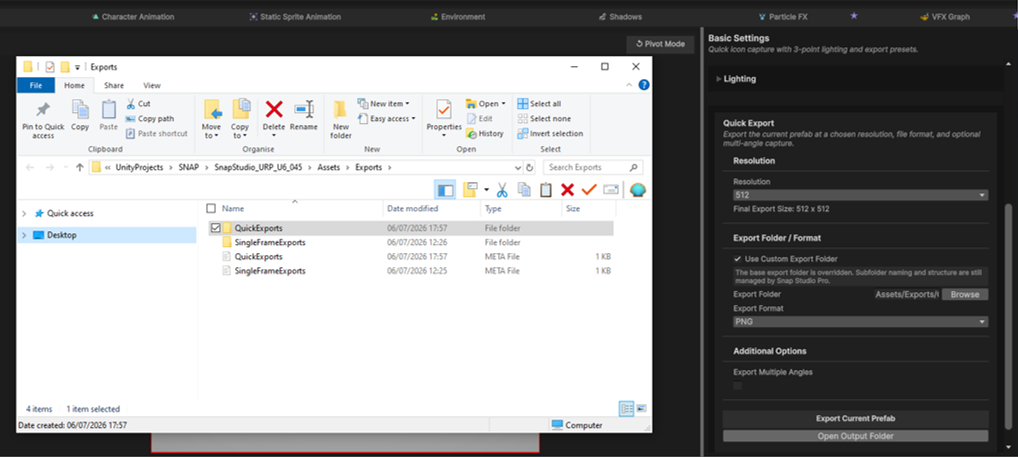
Task: Create a New folder from ribbon
Action: click(341, 119)
